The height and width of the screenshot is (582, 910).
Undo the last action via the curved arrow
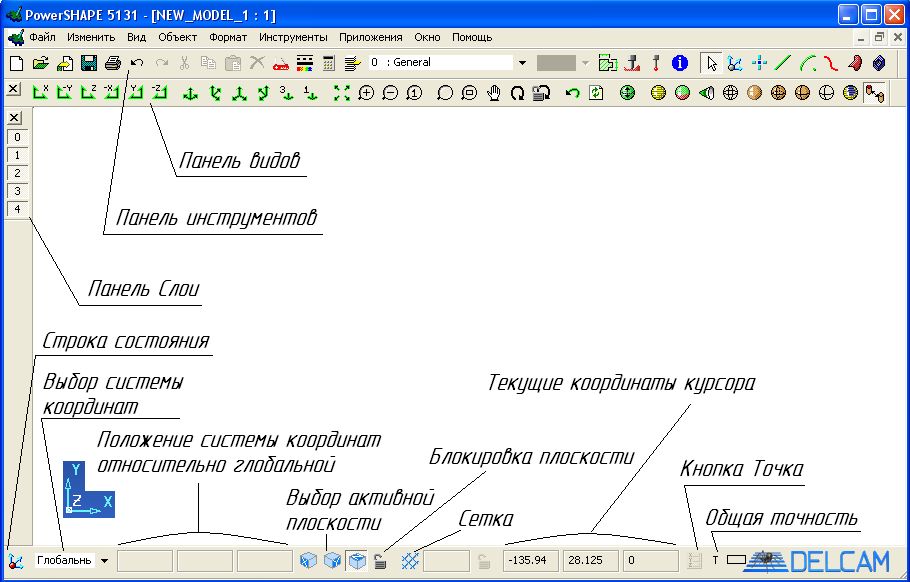(x=137, y=63)
